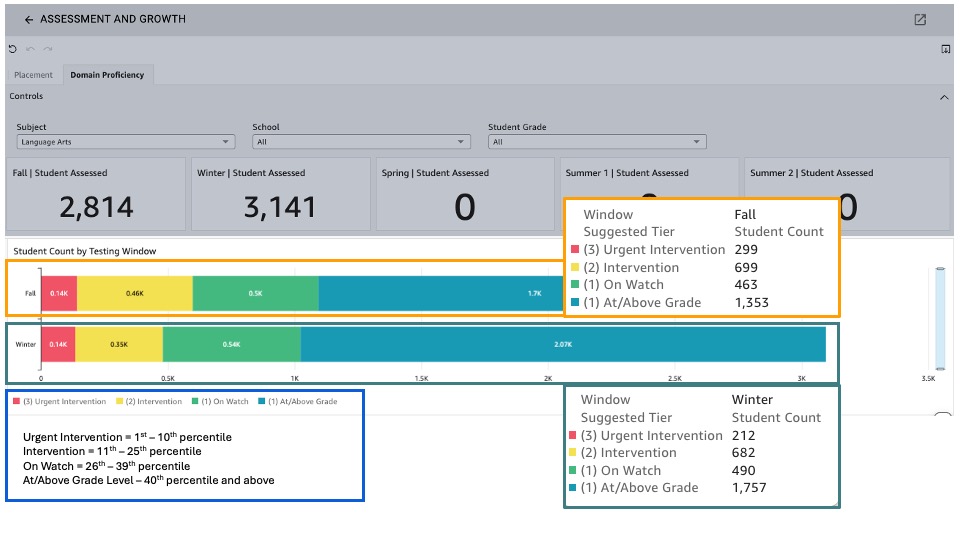Expand the Student Grade dropdown

click(597, 142)
